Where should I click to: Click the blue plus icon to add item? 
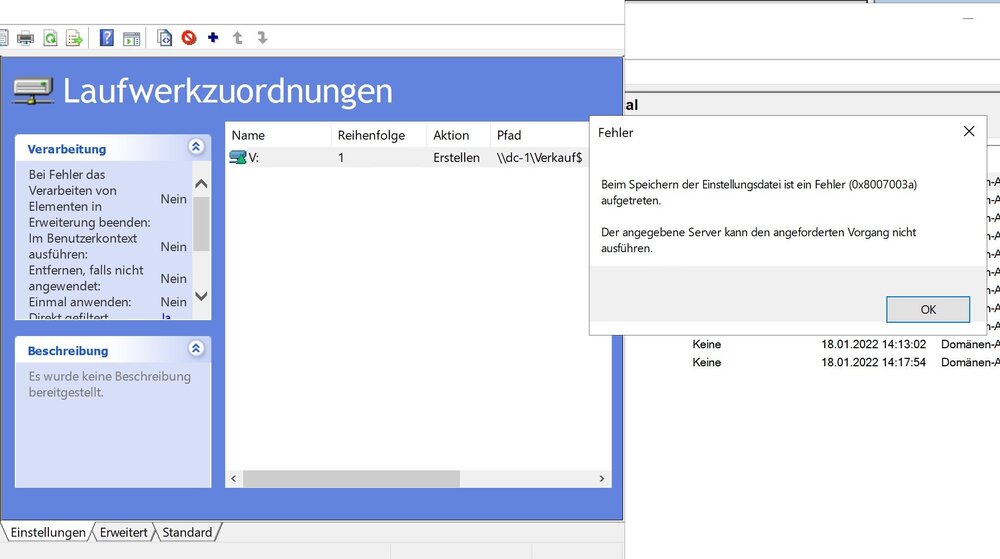[213, 38]
